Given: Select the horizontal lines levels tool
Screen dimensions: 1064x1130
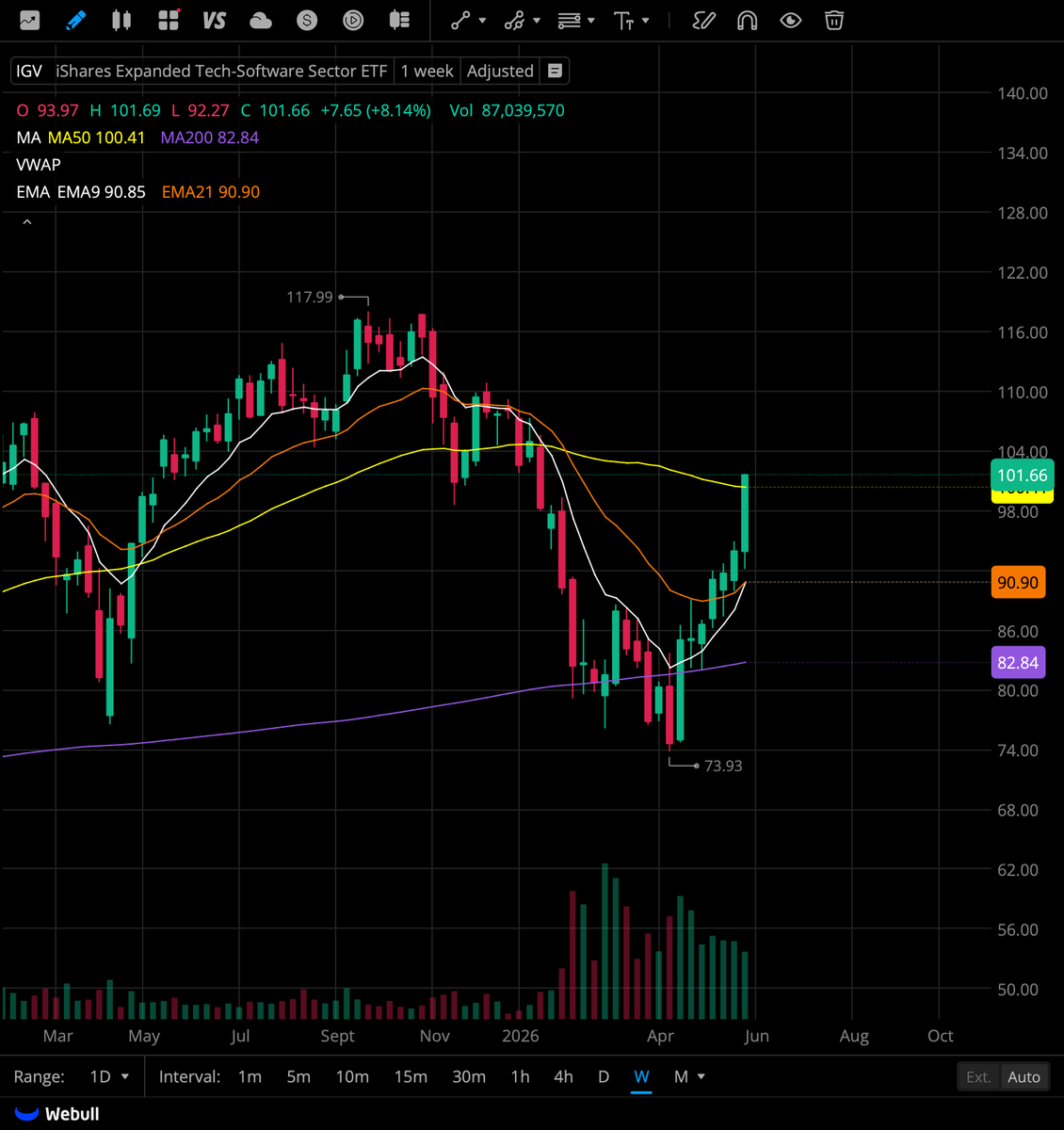Looking at the screenshot, I should 569,21.
